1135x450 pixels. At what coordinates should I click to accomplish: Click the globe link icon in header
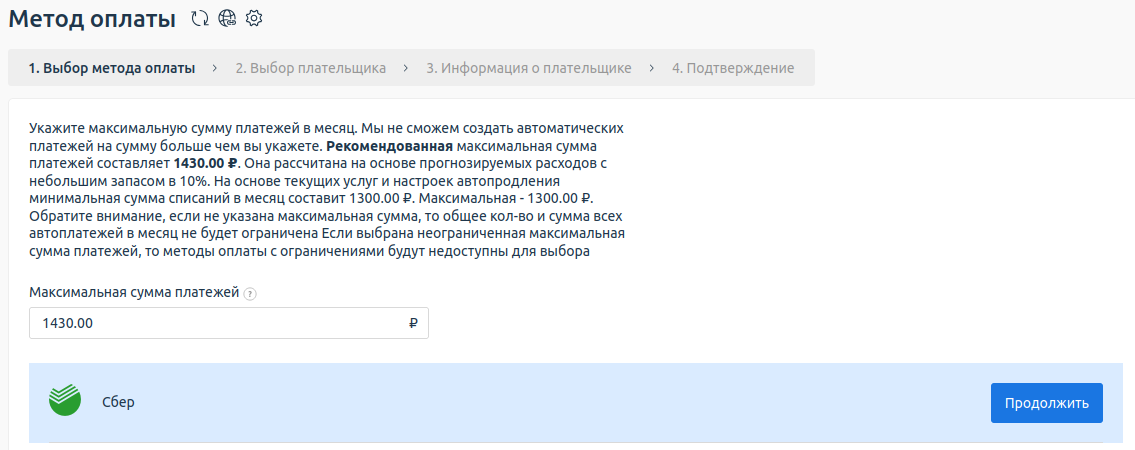click(x=226, y=18)
